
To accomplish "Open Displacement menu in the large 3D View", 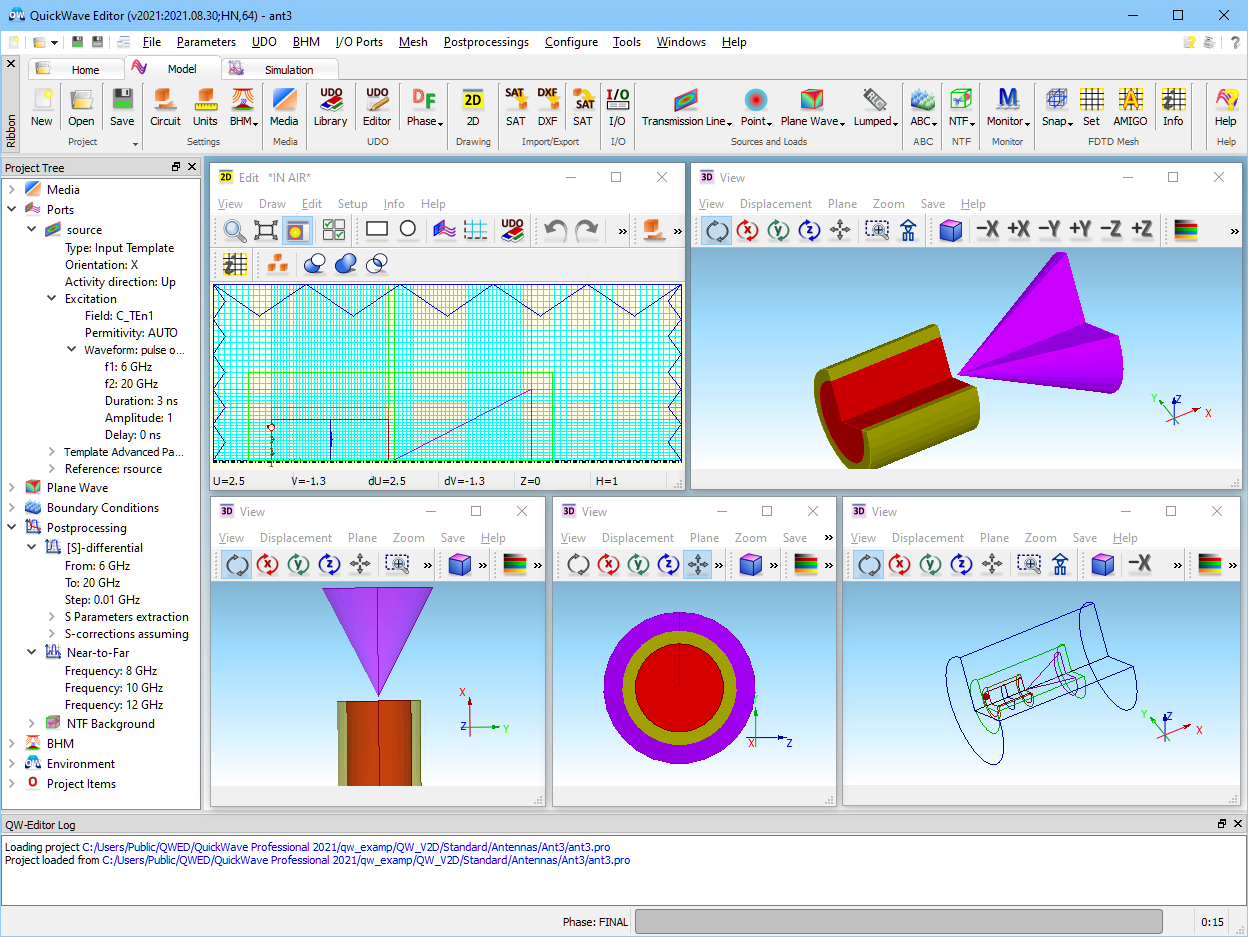I will tap(776, 204).
